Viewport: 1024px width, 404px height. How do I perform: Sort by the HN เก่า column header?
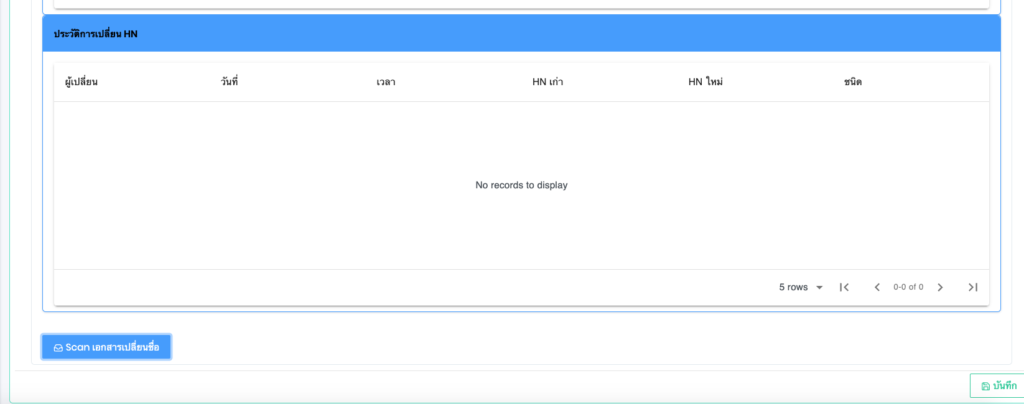click(x=546, y=82)
